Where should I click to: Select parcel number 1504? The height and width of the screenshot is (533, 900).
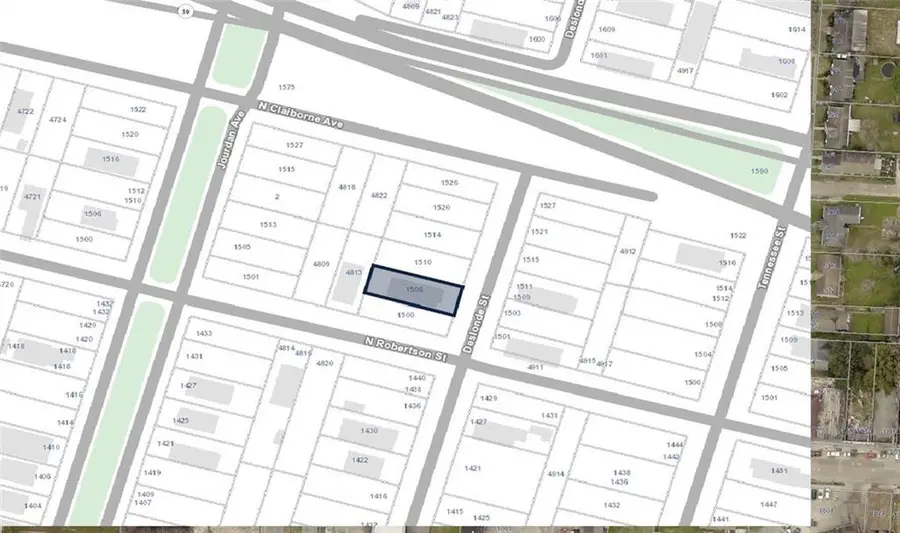click(x=703, y=355)
